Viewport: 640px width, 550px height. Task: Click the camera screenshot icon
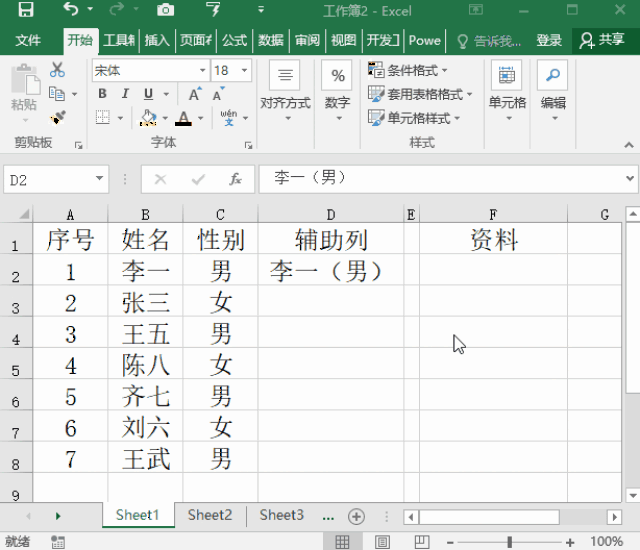(165, 11)
